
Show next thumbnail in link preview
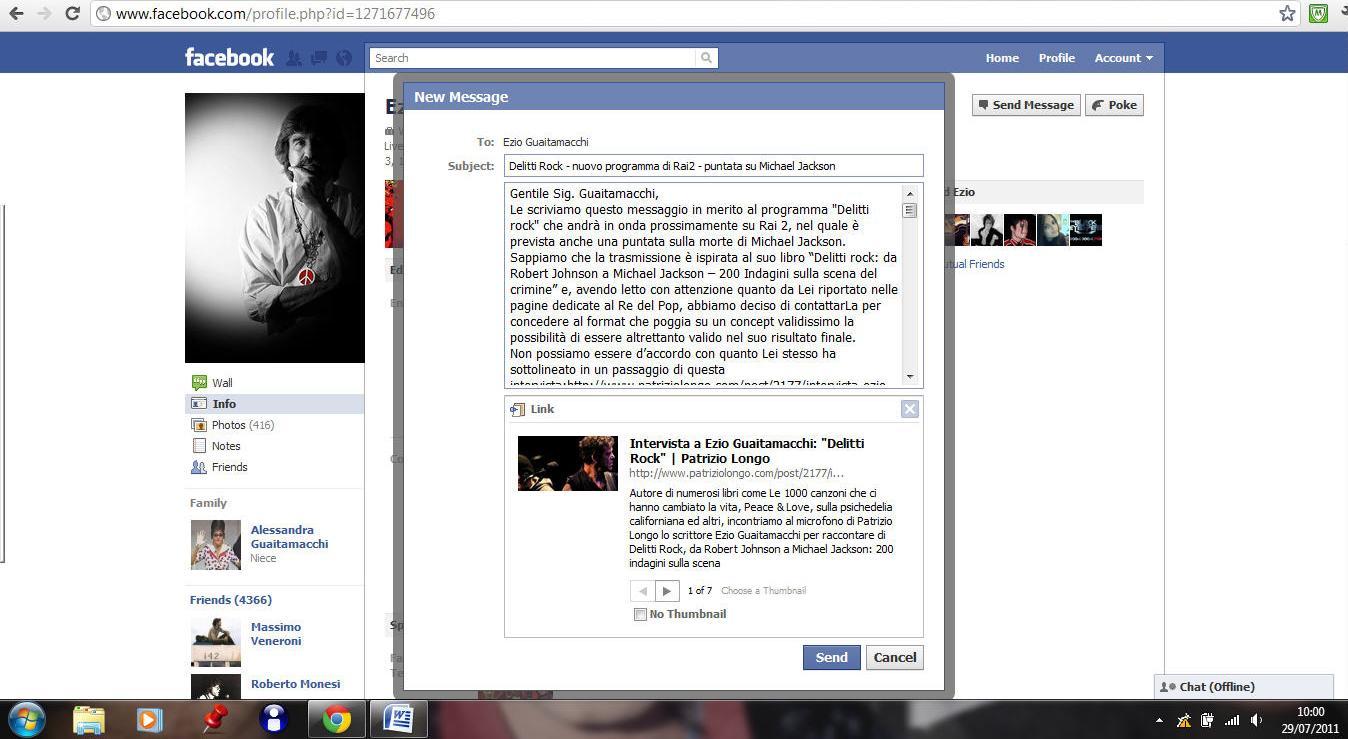[x=667, y=591]
